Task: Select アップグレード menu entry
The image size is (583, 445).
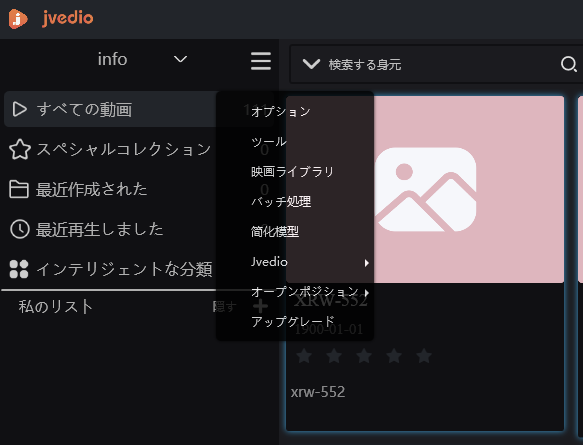Action: tap(295, 322)
